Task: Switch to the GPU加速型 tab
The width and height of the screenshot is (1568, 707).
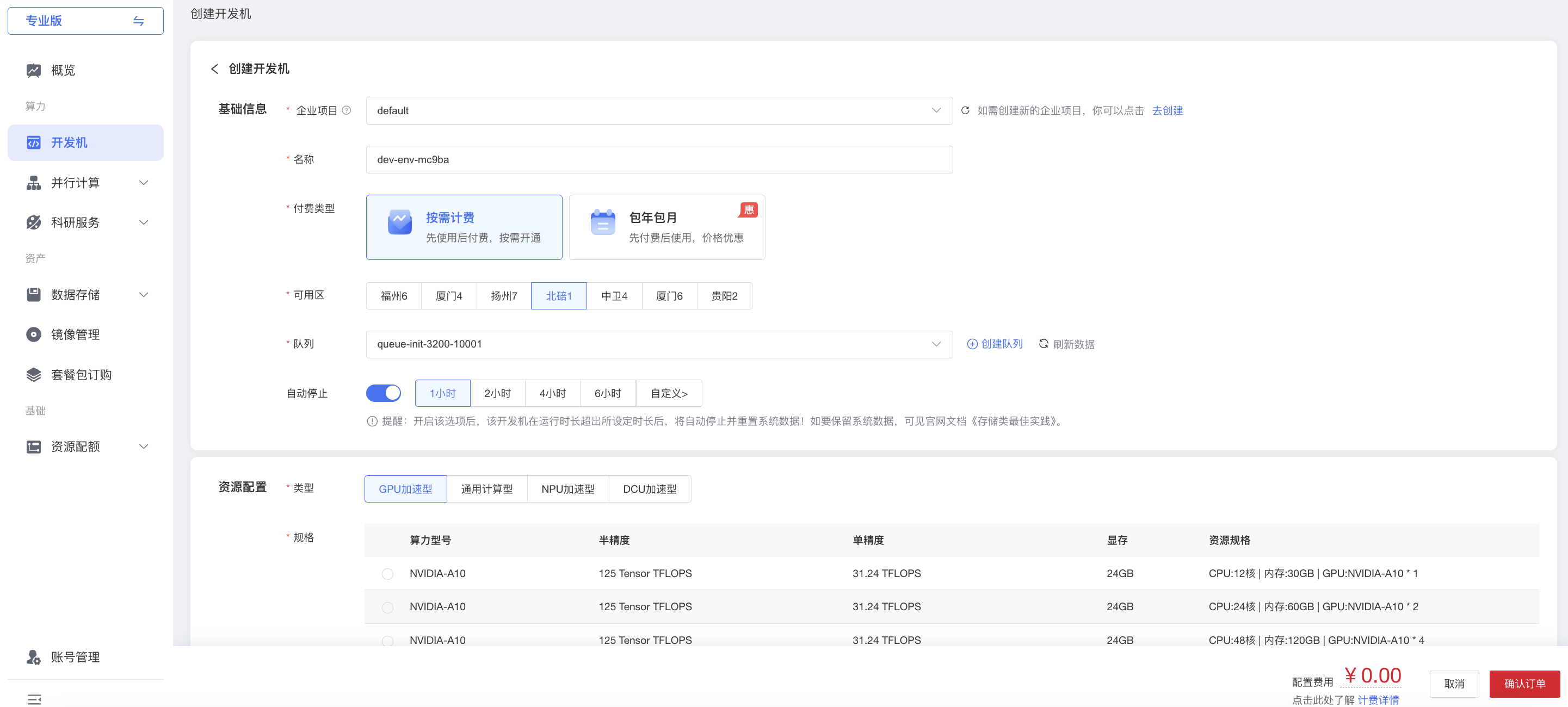Action: (405, 488)
